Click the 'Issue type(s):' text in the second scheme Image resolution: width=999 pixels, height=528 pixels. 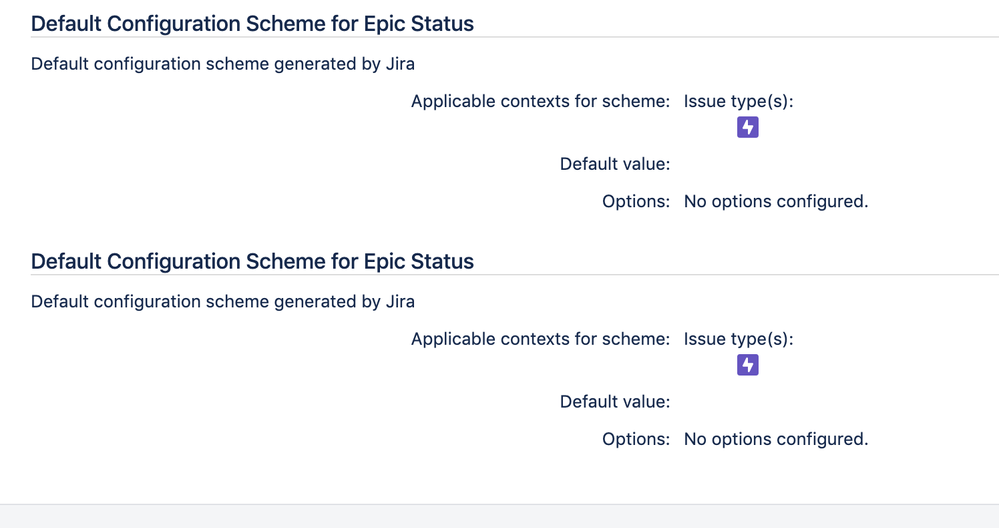(738, 339)
